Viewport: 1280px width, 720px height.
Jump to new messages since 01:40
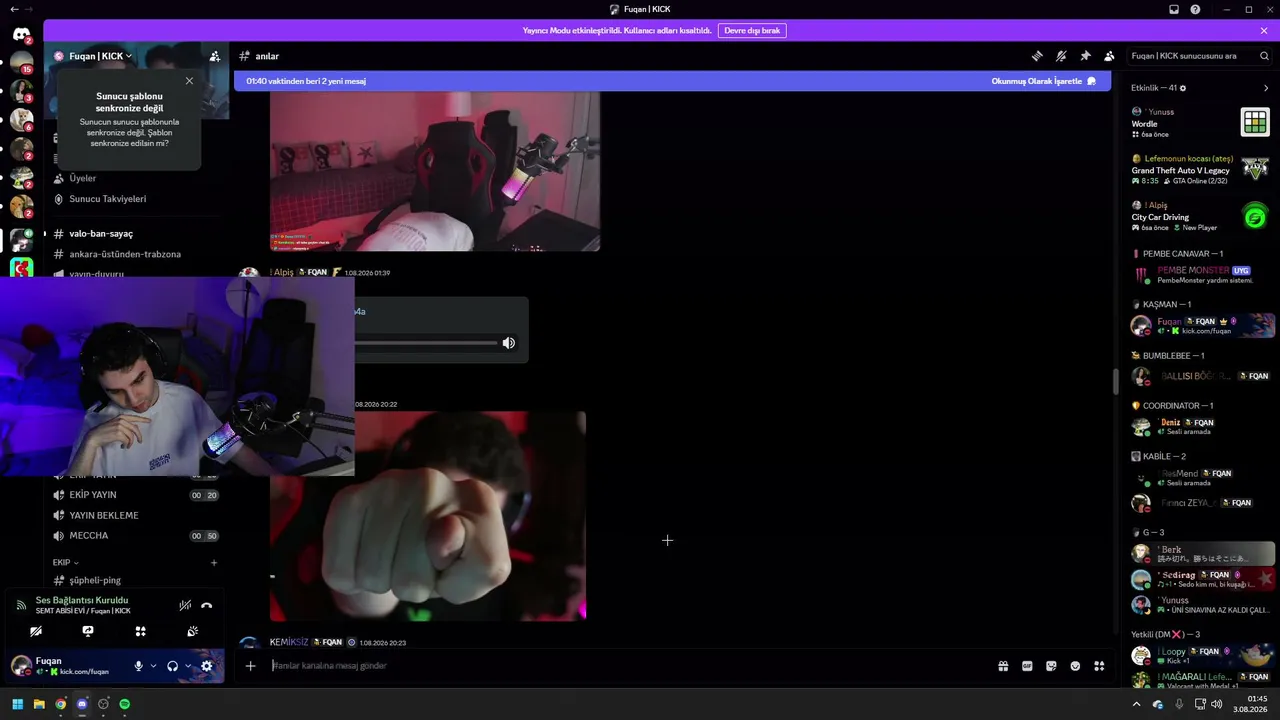(x=306, y=81)
